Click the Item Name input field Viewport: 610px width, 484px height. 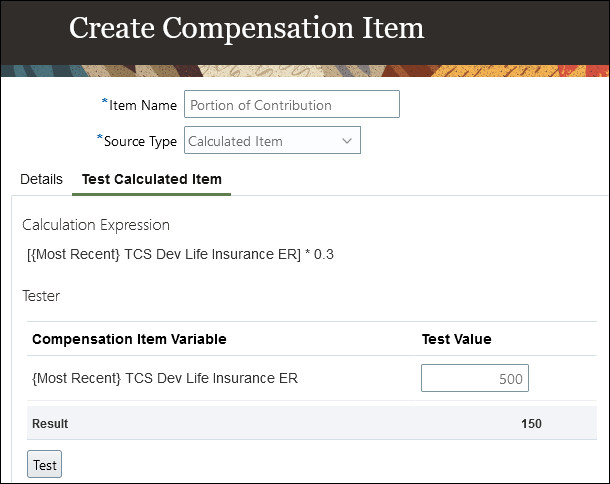click(x=292, y=104)
